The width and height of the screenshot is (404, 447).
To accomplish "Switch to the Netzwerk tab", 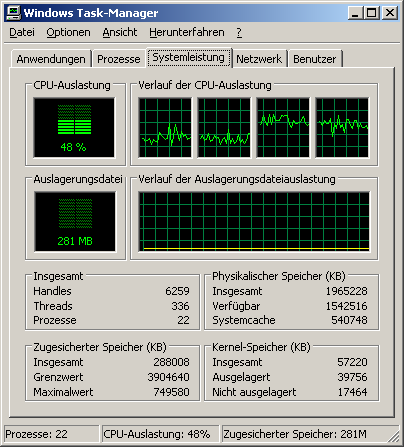I will (x=259, y=59).
